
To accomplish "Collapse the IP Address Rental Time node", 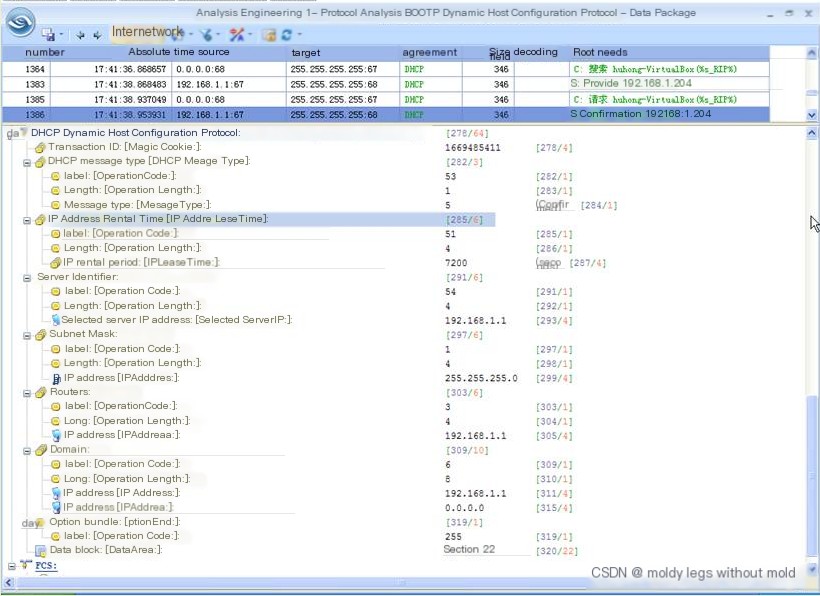I will click(27, 221).
